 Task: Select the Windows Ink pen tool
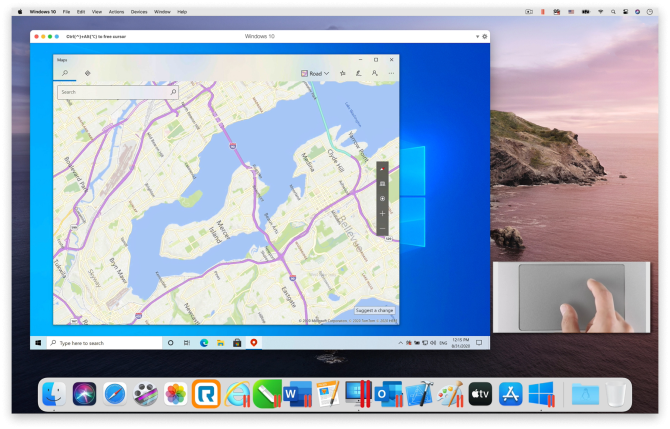click(358, 73)
